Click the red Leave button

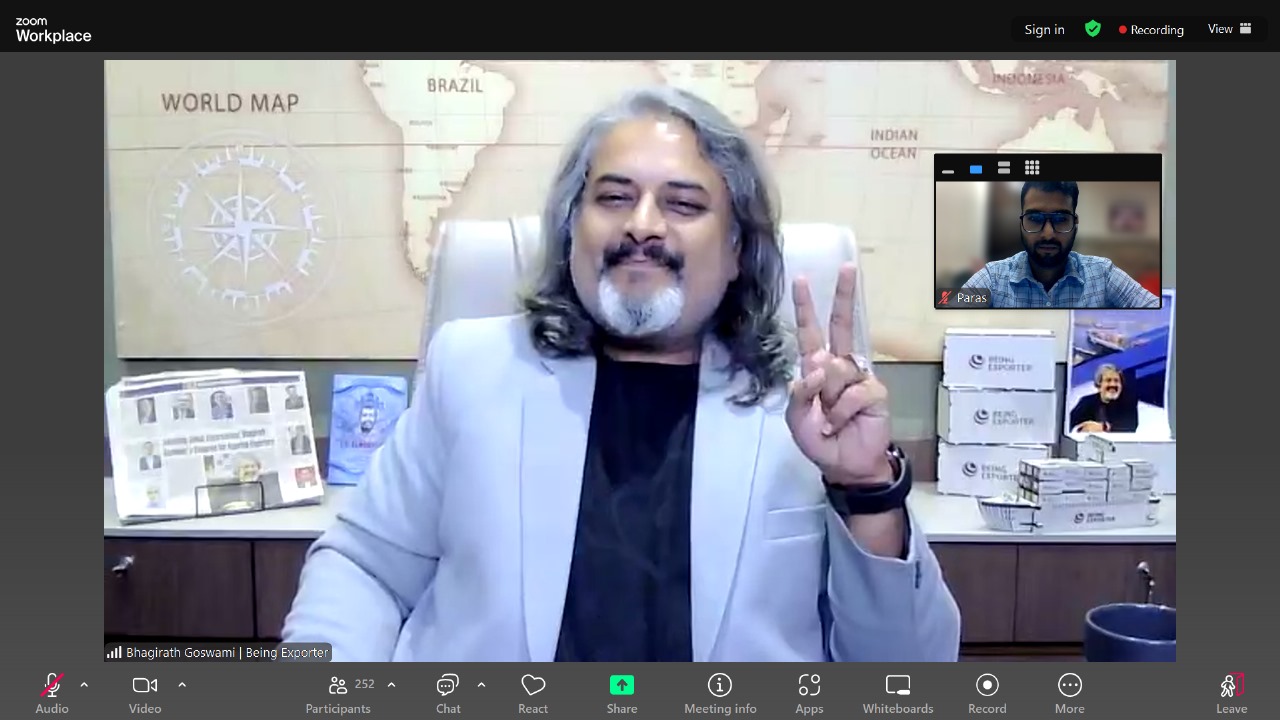1231,684
